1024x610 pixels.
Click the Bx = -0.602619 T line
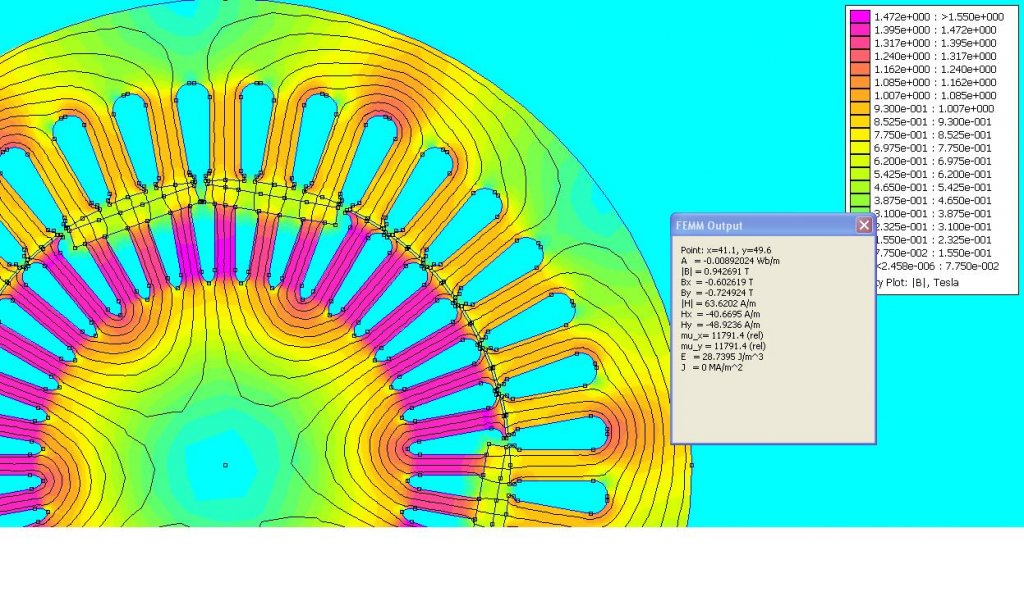(716, 282)
